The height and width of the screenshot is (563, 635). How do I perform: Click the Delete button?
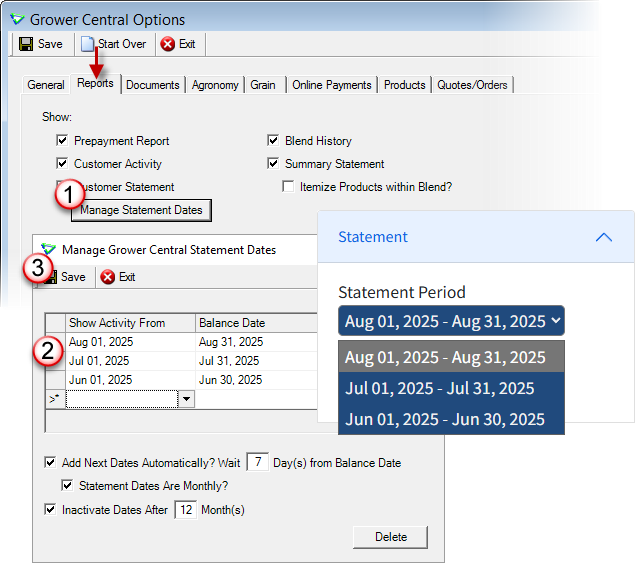coord(391,537)
